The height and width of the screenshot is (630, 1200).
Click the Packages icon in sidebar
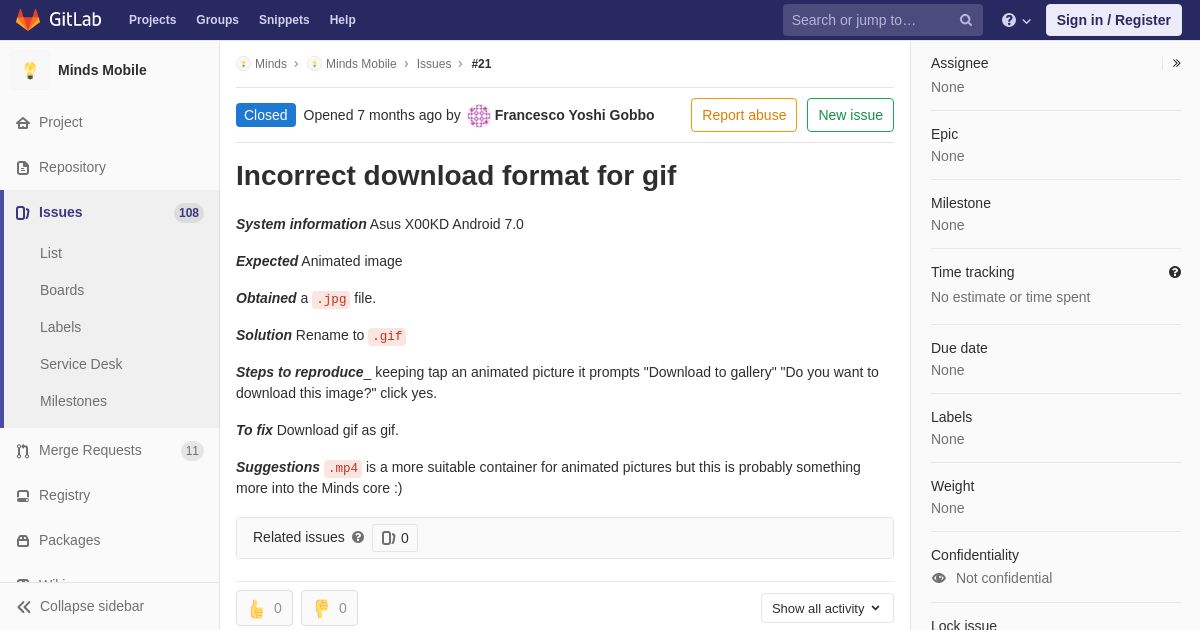tap(23, 541)
